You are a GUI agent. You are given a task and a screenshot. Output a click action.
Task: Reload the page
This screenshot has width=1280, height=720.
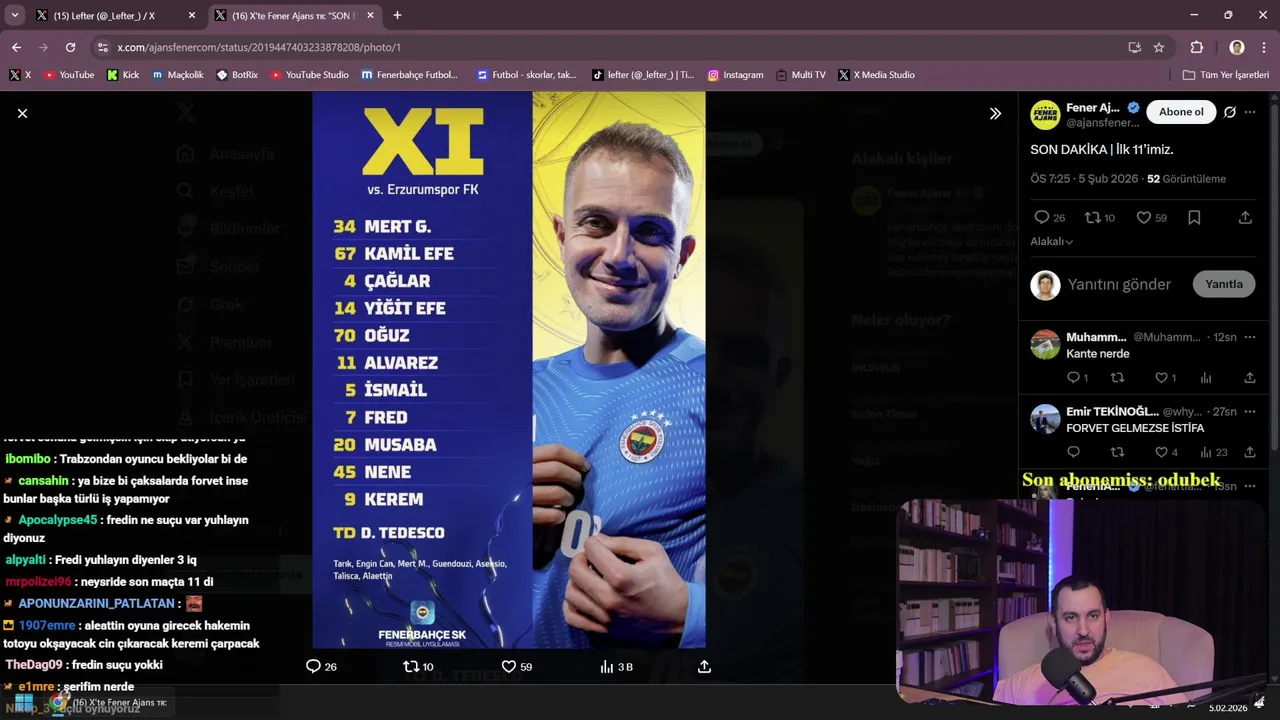point(70,47)
